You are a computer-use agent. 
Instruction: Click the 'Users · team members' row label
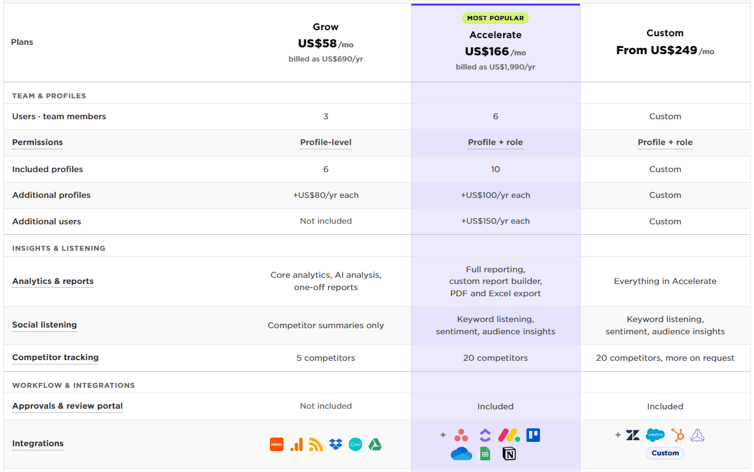[59, 117]
